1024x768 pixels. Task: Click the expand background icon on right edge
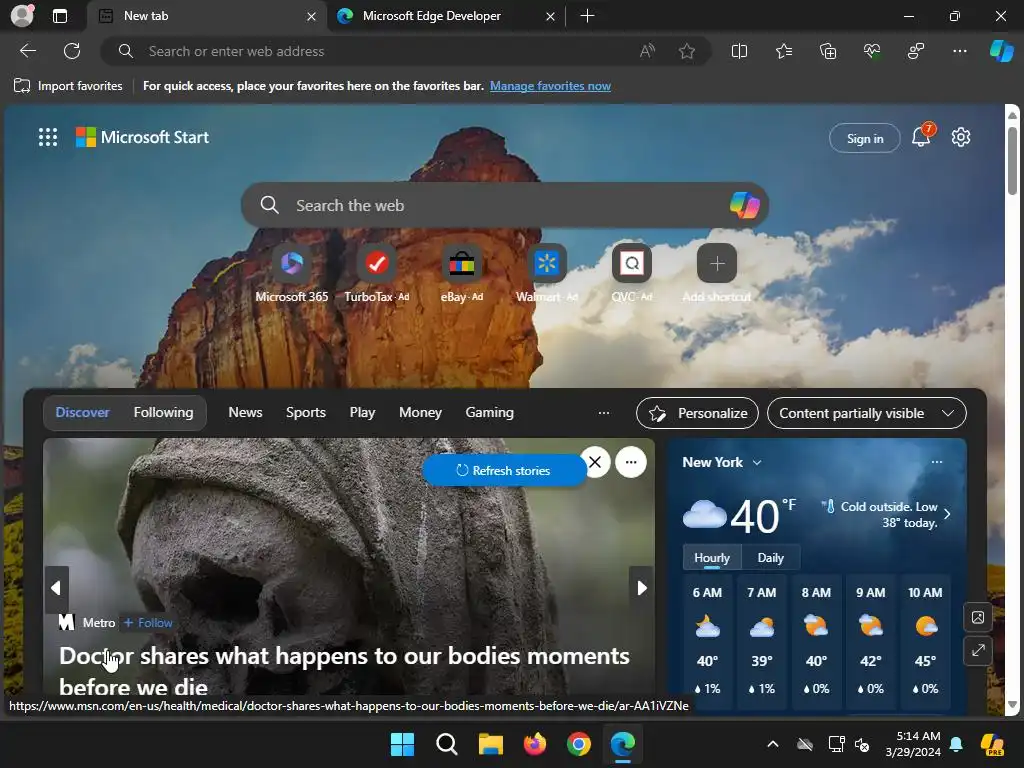pyautogui.click(x=978, y=650)
